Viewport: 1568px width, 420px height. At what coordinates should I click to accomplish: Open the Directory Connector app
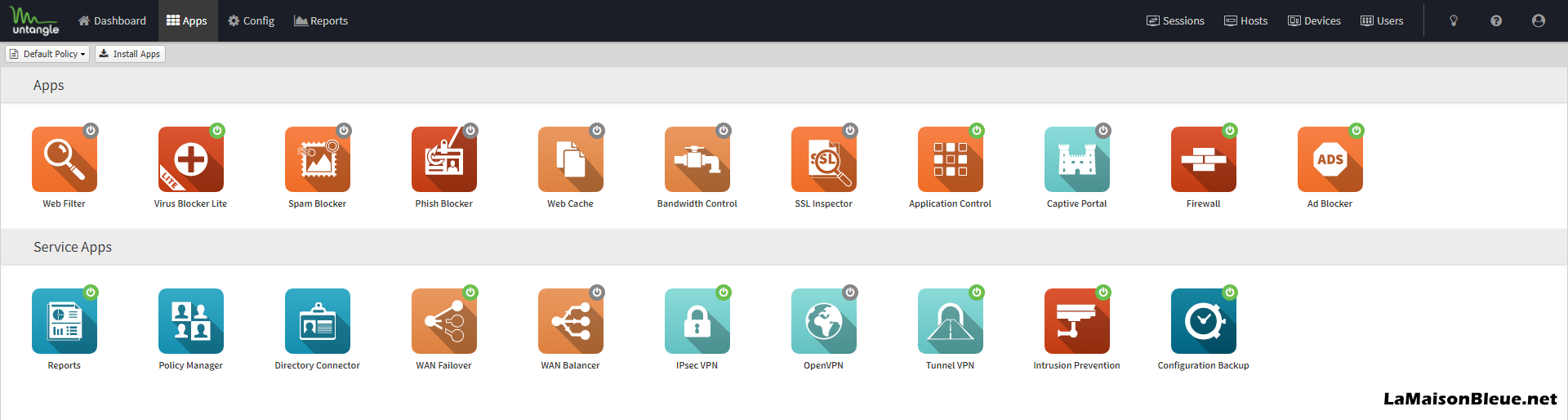pyautogui.click(x=318, y=321)
